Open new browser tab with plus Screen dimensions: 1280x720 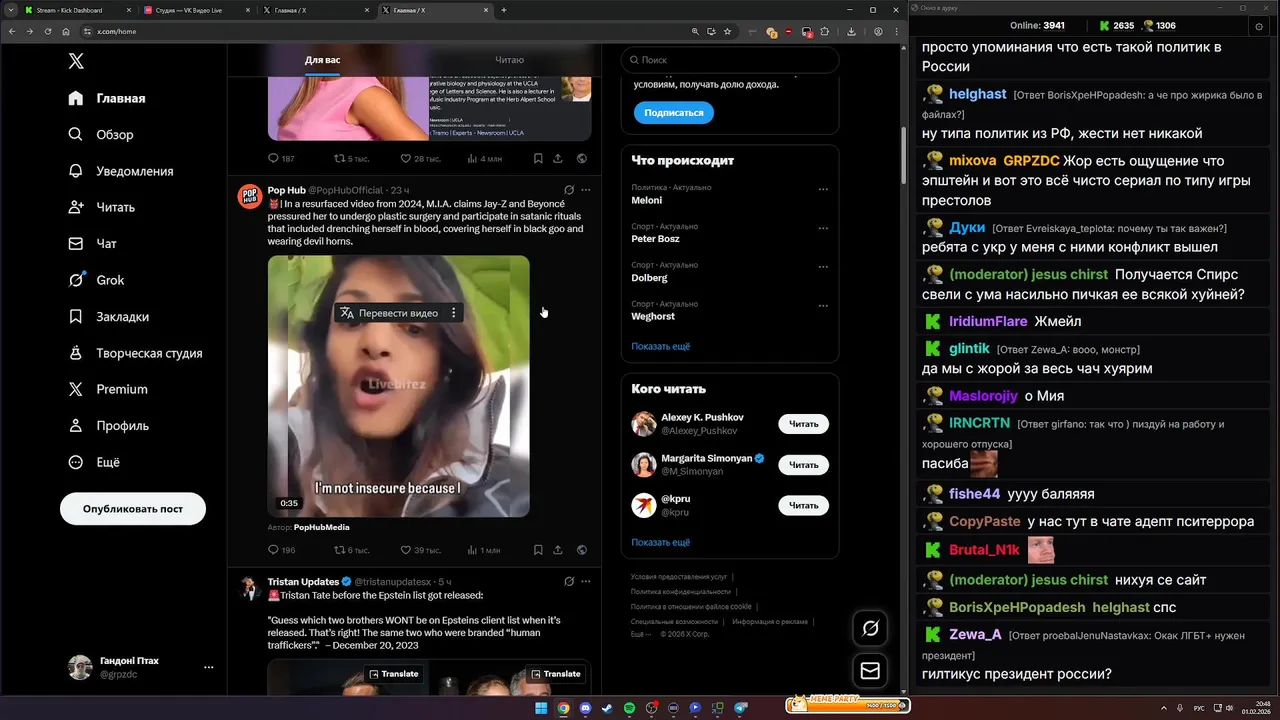pos(503,10)
